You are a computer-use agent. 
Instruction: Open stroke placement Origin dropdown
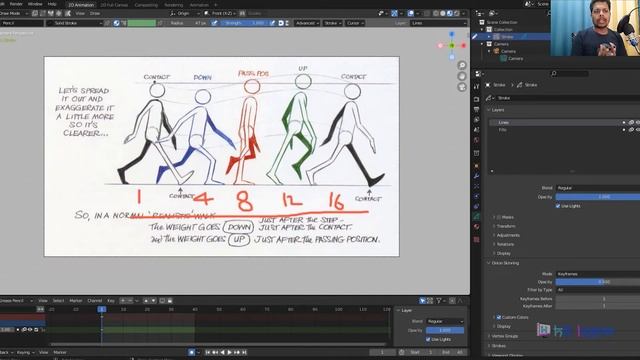(x=184, y=13)
